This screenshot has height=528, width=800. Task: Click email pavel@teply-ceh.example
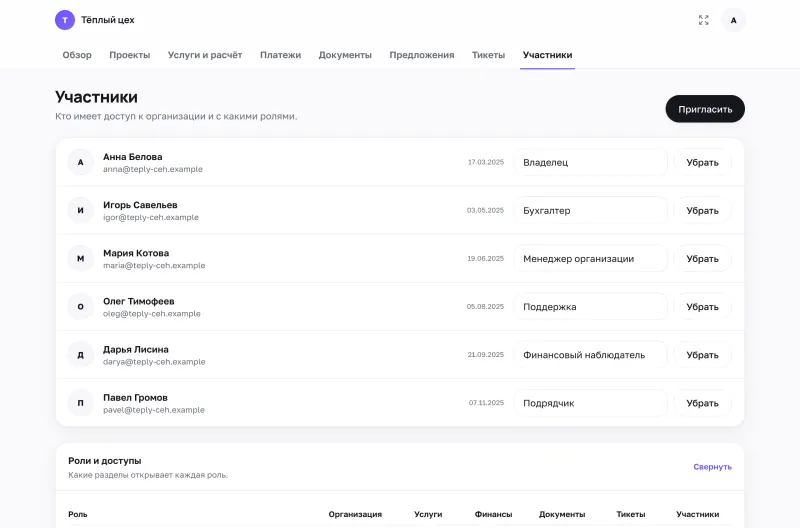pos(154,410)
